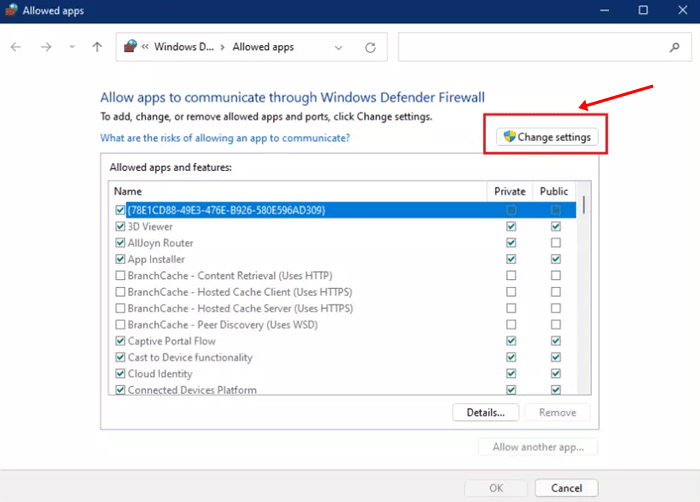Click the Forward navigation arrow
This screenshot has width=700, height=502.
[46, 47]
